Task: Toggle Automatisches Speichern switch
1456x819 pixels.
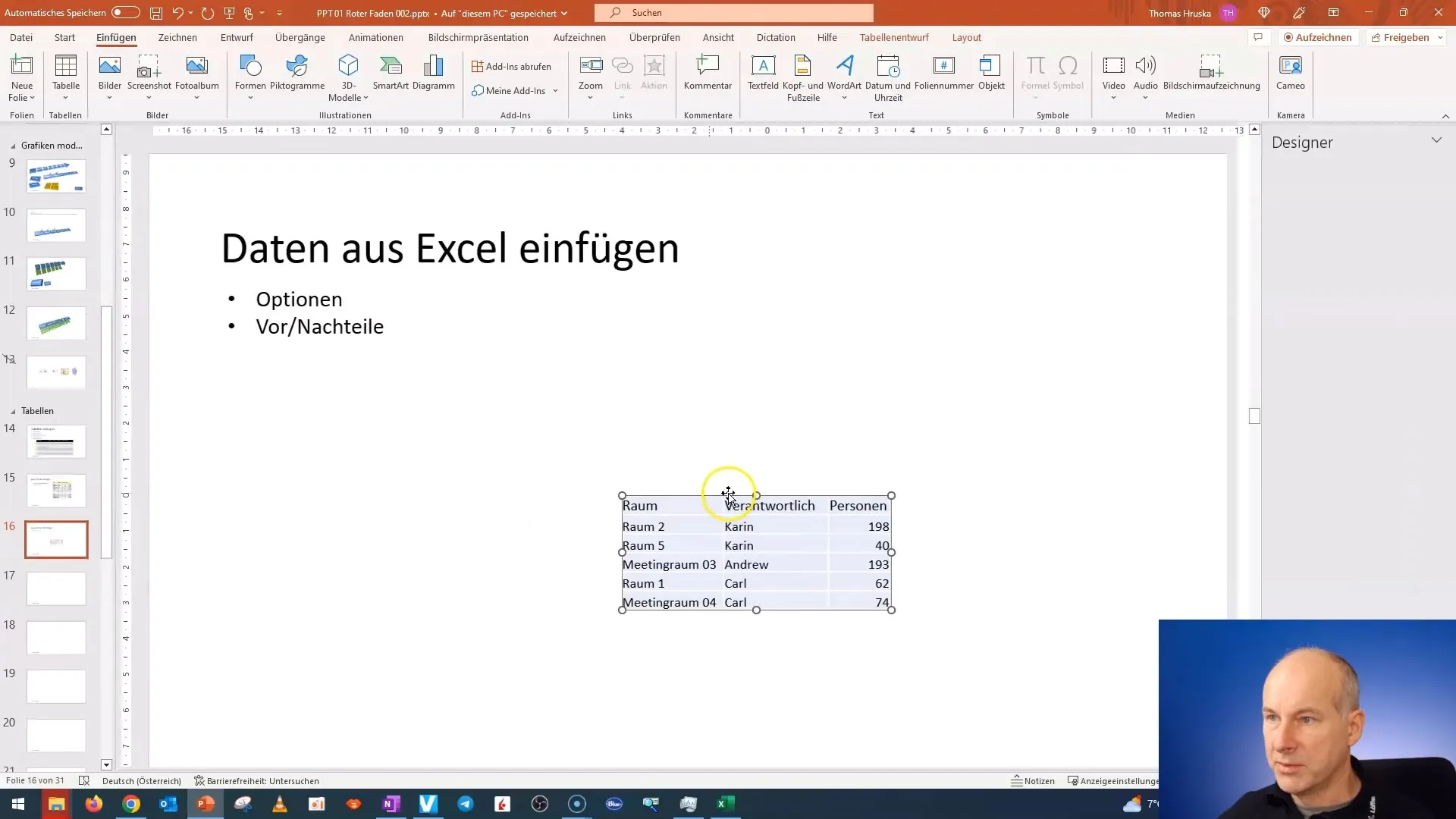Action: coord(125,13)
